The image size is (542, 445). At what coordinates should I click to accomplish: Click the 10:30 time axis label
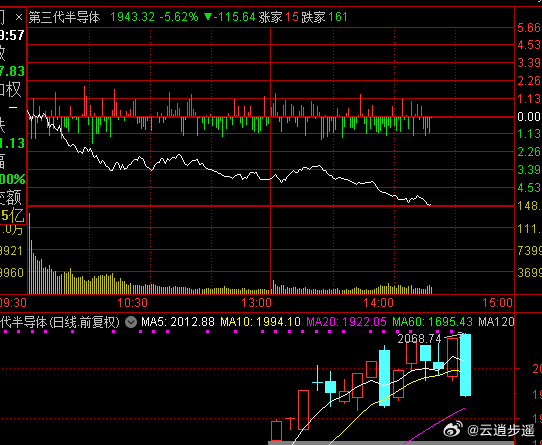coord(132,303)
